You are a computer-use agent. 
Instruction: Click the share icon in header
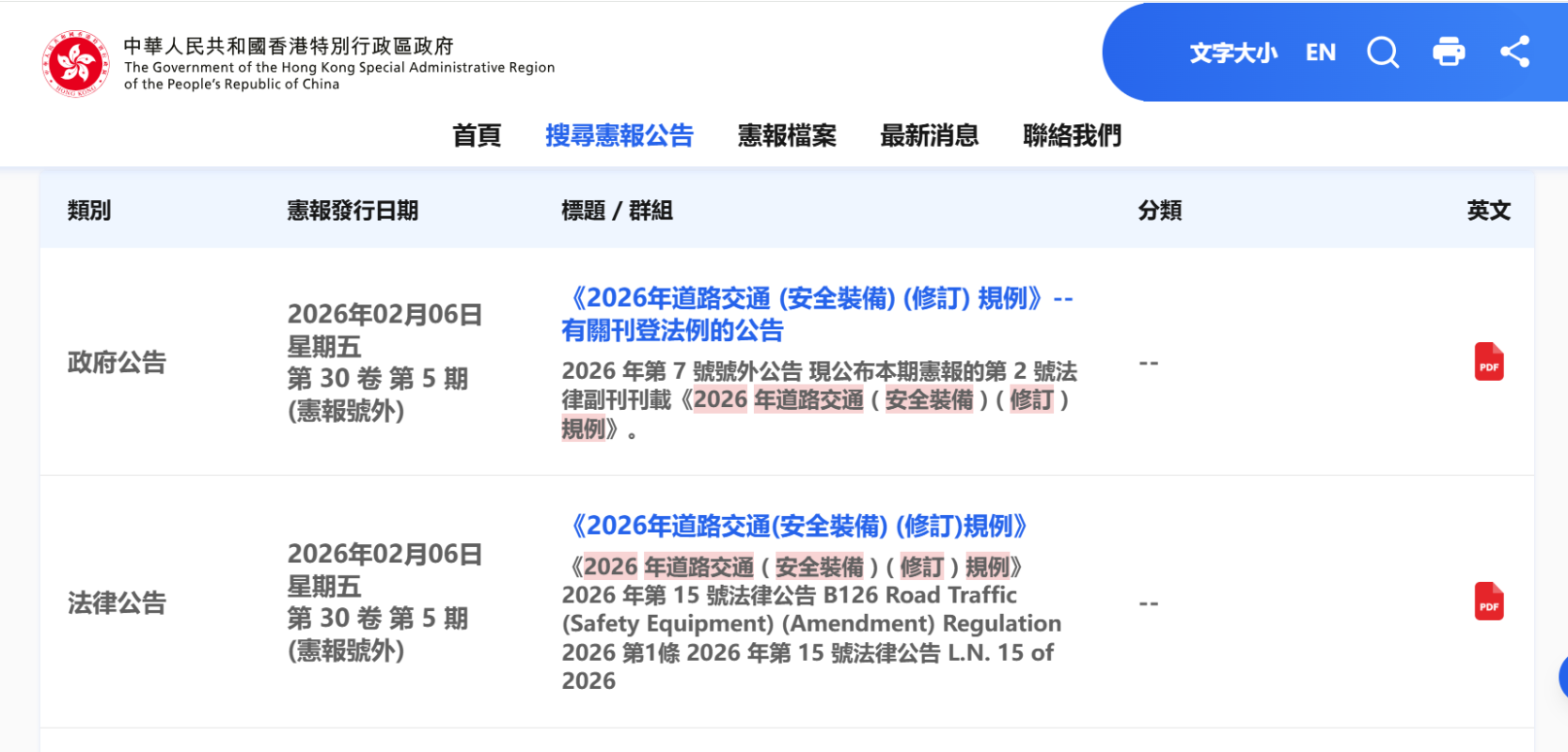tap(1514, 52)
